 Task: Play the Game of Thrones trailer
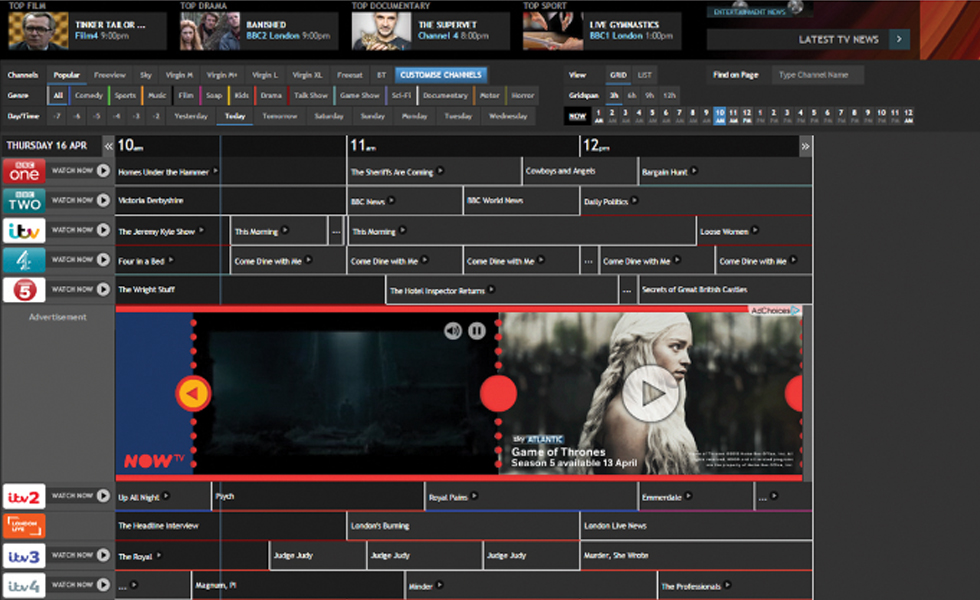(650, 394)
